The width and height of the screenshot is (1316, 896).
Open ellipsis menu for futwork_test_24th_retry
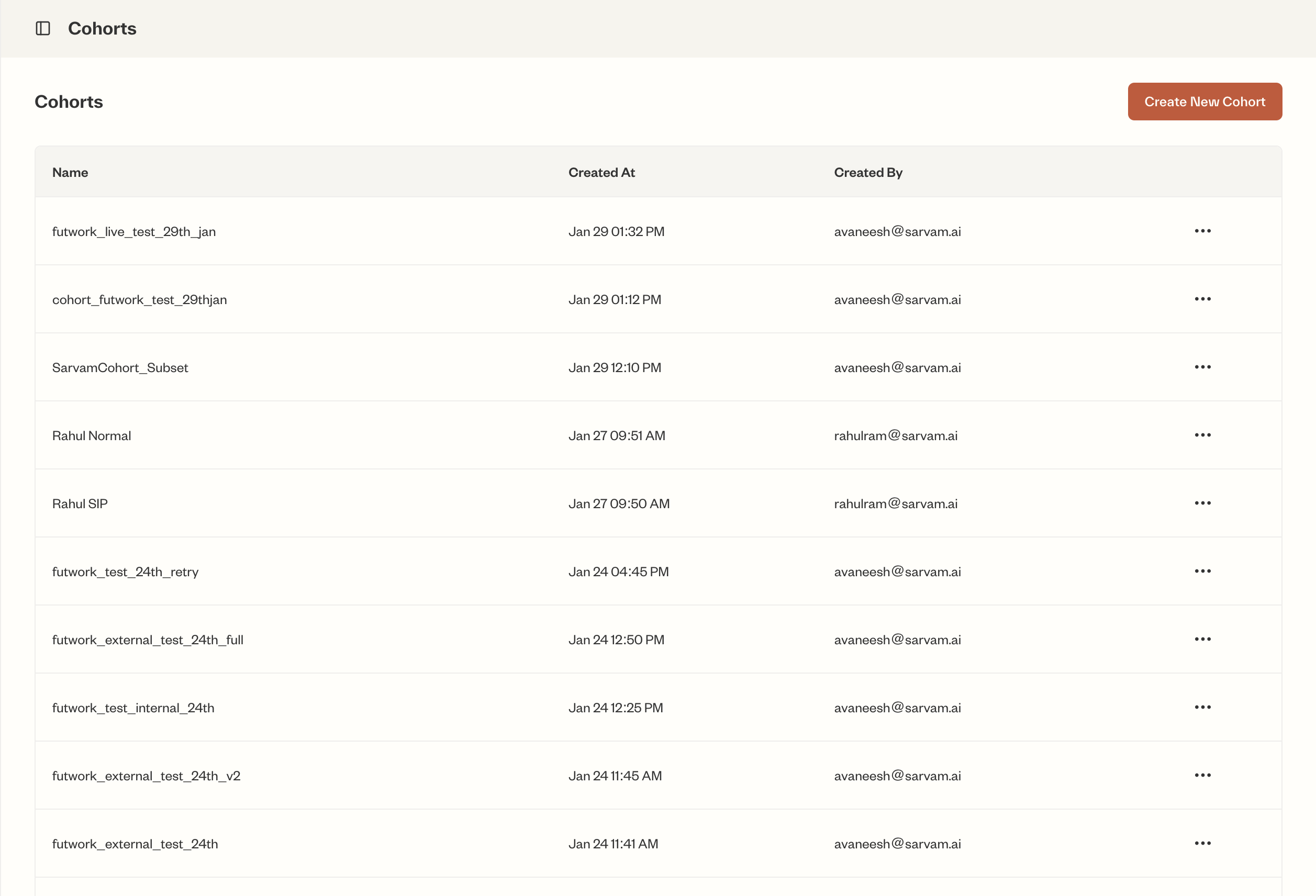click(1202, 571)
